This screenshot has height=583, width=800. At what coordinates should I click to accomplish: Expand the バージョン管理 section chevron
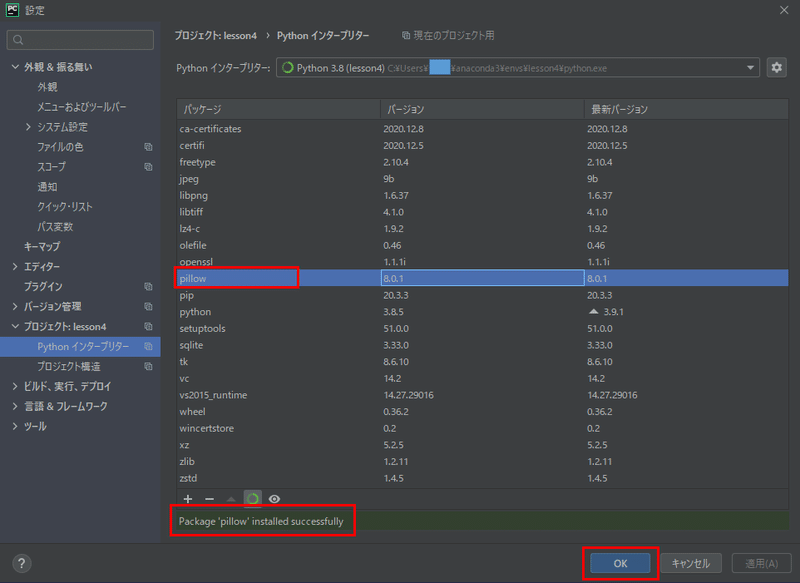point(15,307)
